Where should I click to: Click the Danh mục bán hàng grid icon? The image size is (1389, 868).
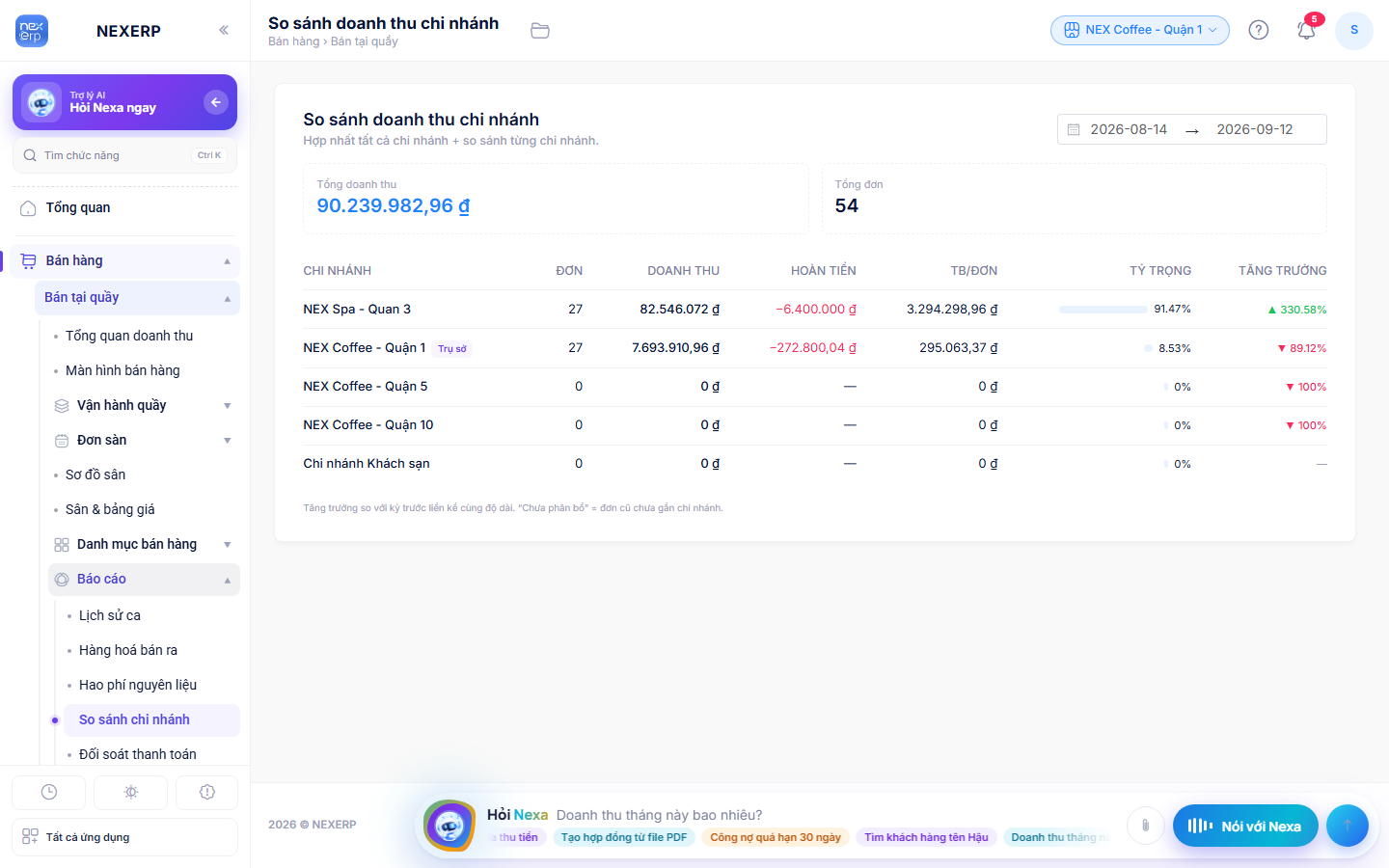pos(62,545)
